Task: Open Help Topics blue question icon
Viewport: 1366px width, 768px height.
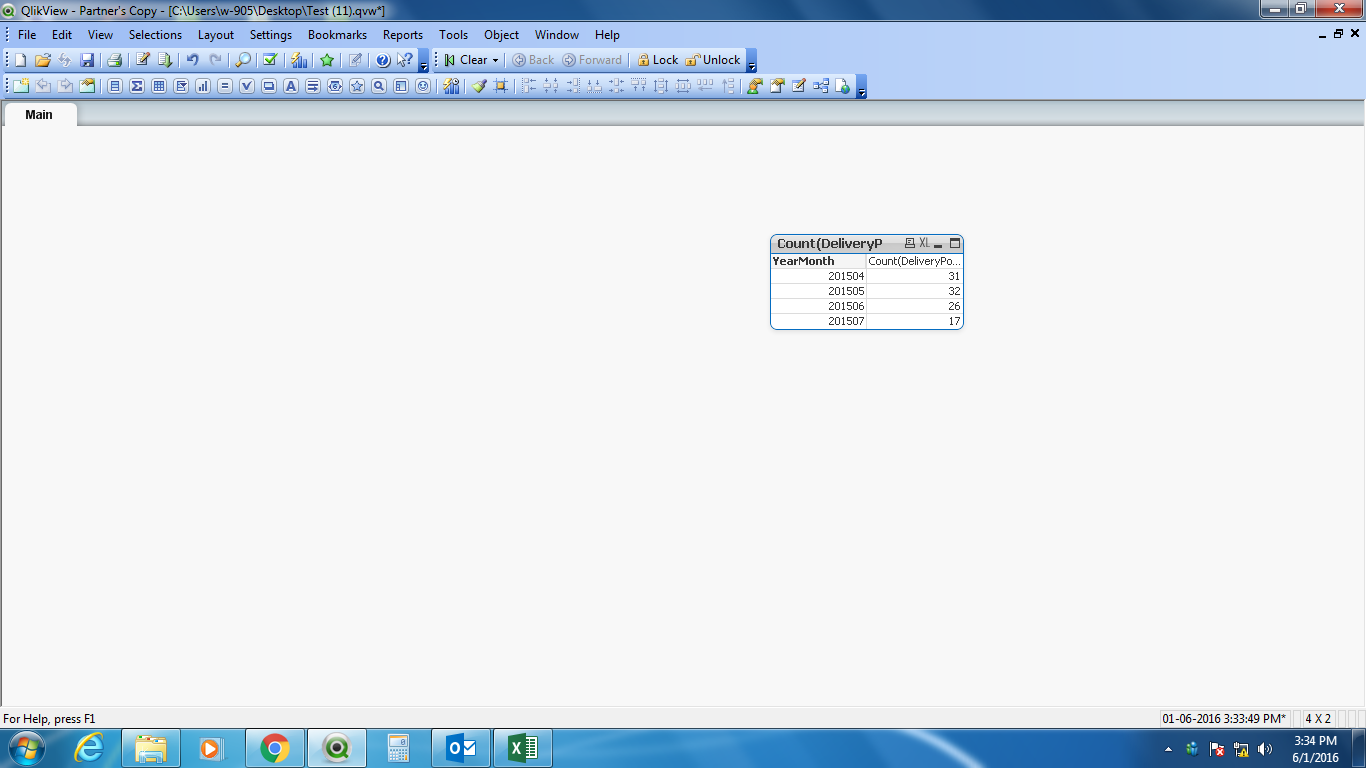Action: 383,60
